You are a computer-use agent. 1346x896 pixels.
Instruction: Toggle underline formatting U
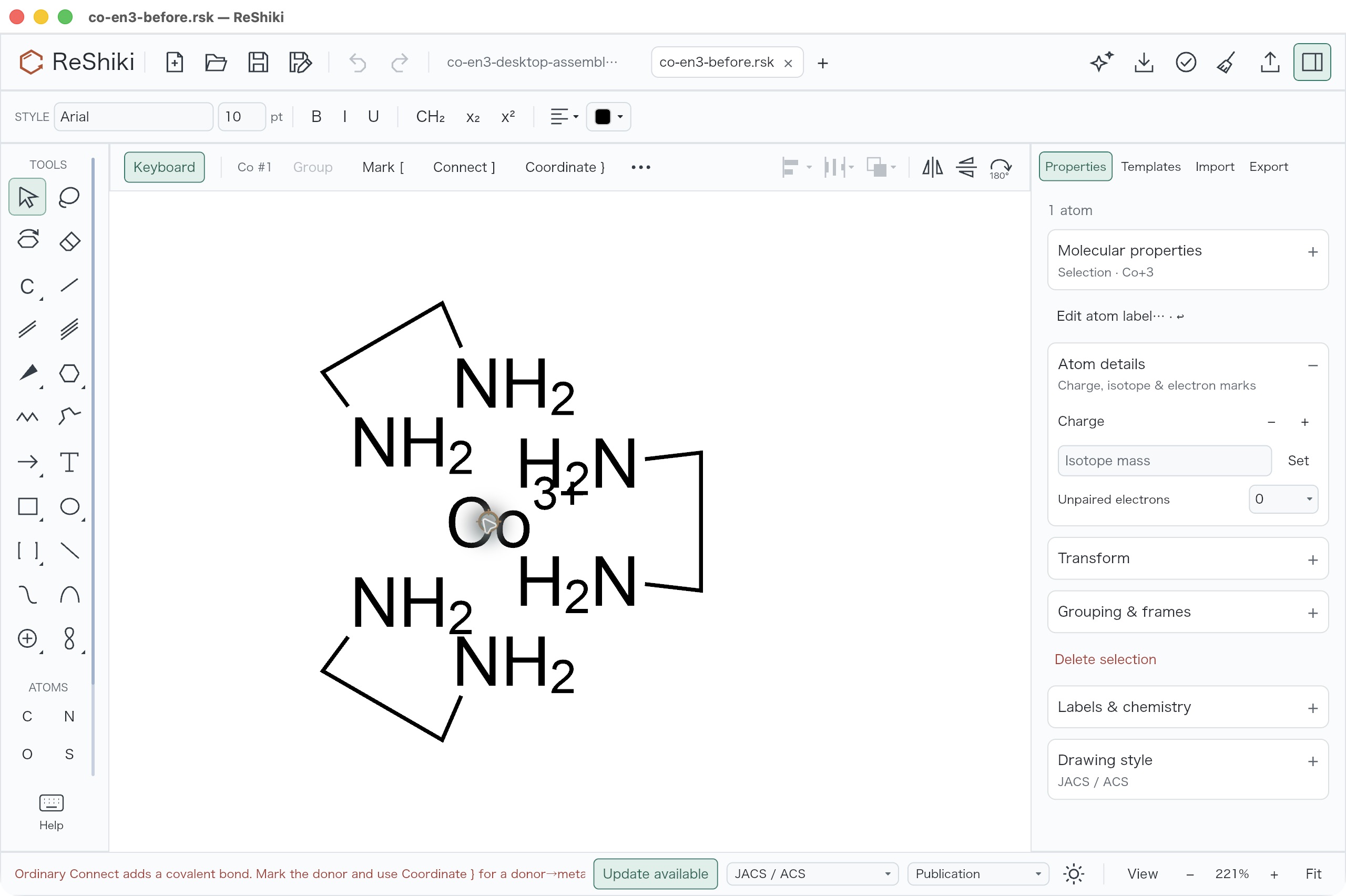tap(373, 117)
